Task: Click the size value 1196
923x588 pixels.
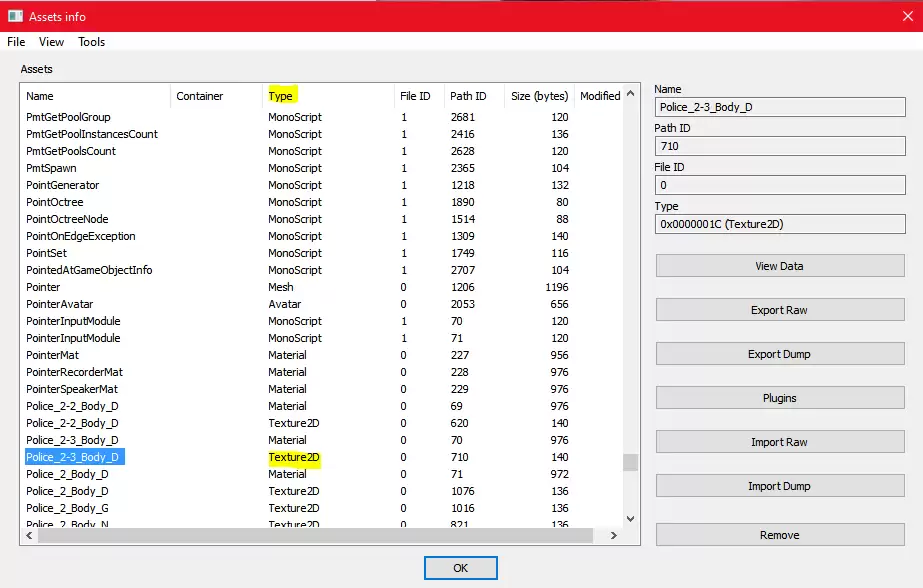Action: [x=557, y=287]
